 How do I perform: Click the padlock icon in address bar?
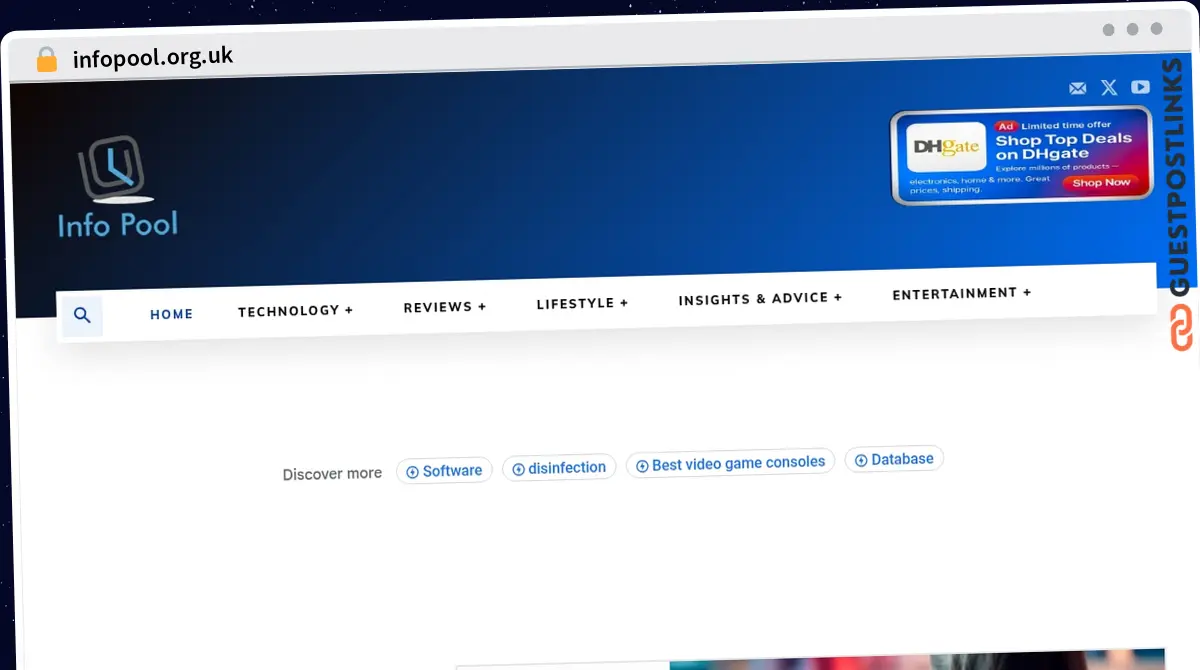click(47, 60)
